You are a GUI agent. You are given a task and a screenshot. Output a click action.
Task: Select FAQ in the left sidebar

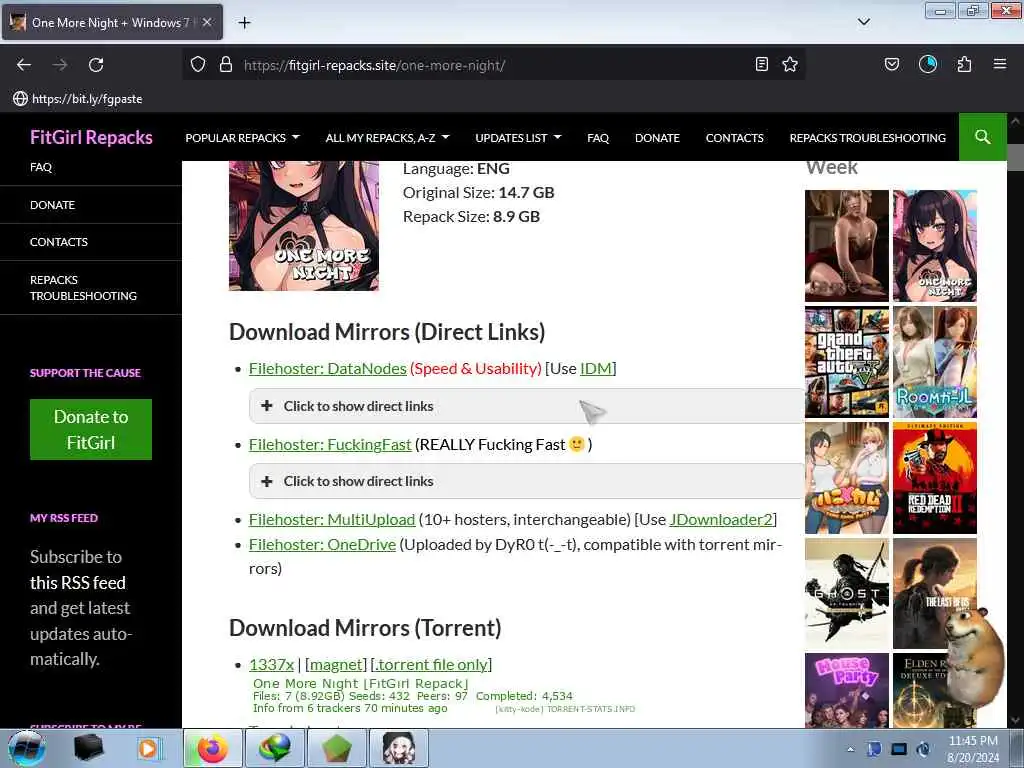40,167
